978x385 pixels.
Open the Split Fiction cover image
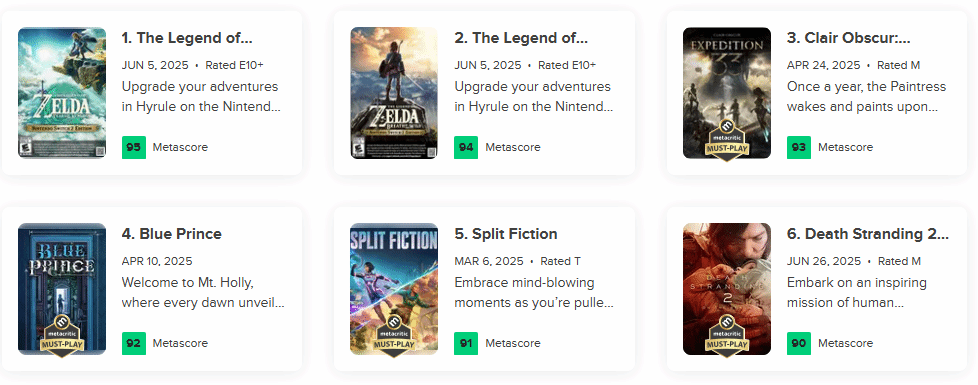[x=394, y=289]
